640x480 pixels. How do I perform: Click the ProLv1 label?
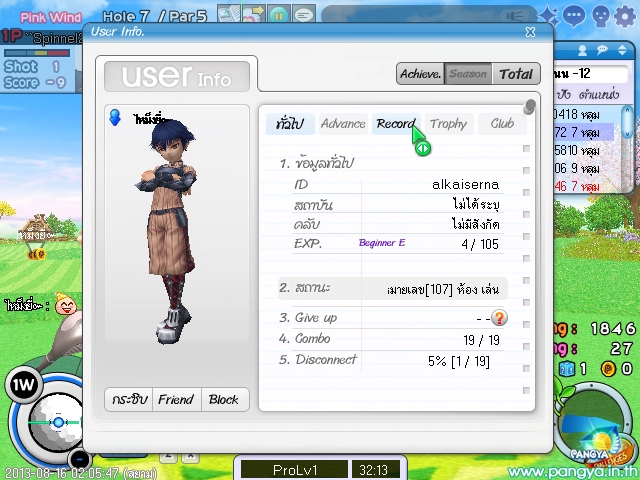pyautogui.click(x=295, y=470)
